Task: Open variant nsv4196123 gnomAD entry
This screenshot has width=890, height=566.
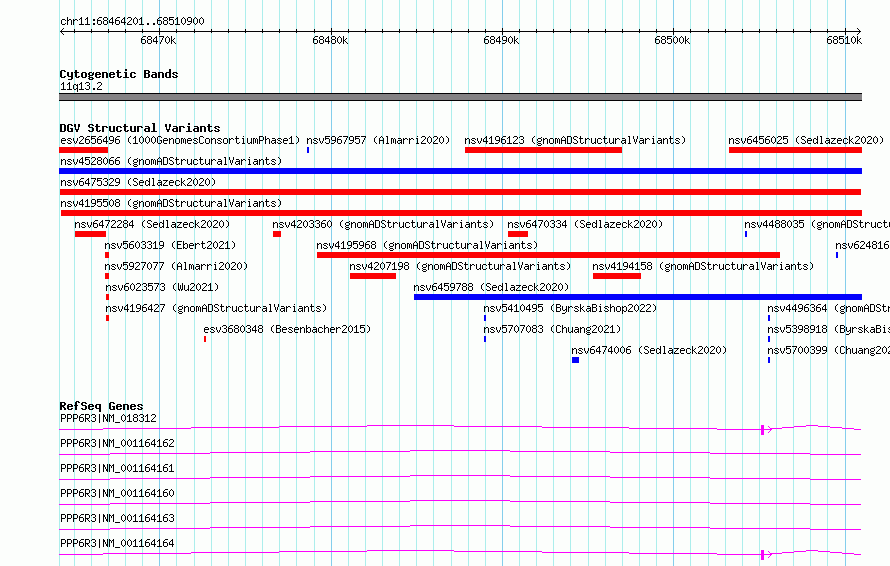Action: [x=575, y=140]
